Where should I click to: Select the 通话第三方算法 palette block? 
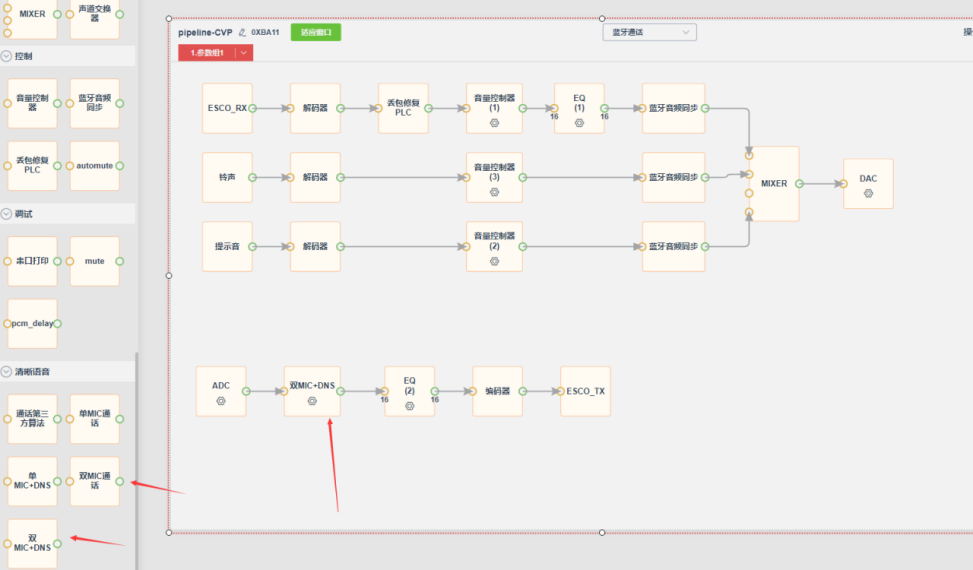(x=32, y=419)
